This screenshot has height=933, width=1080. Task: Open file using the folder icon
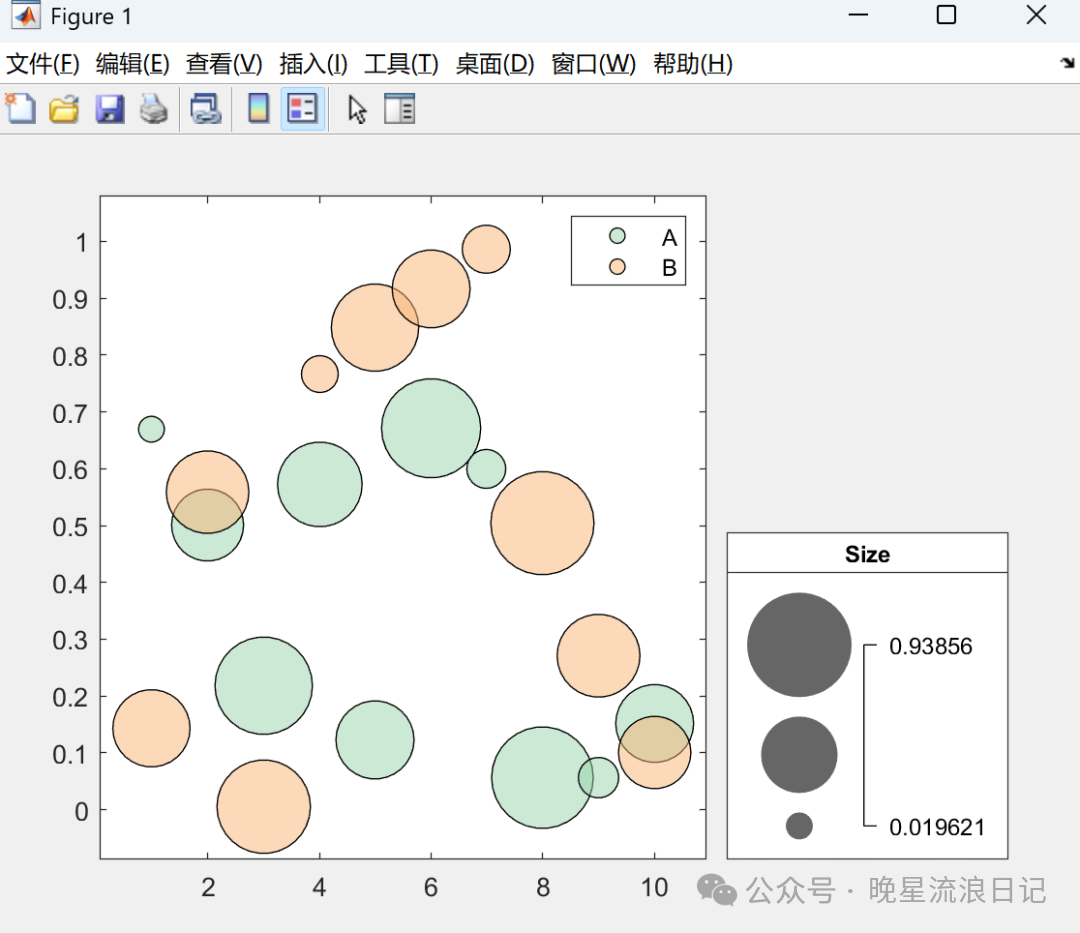click(x=64, y=109)
